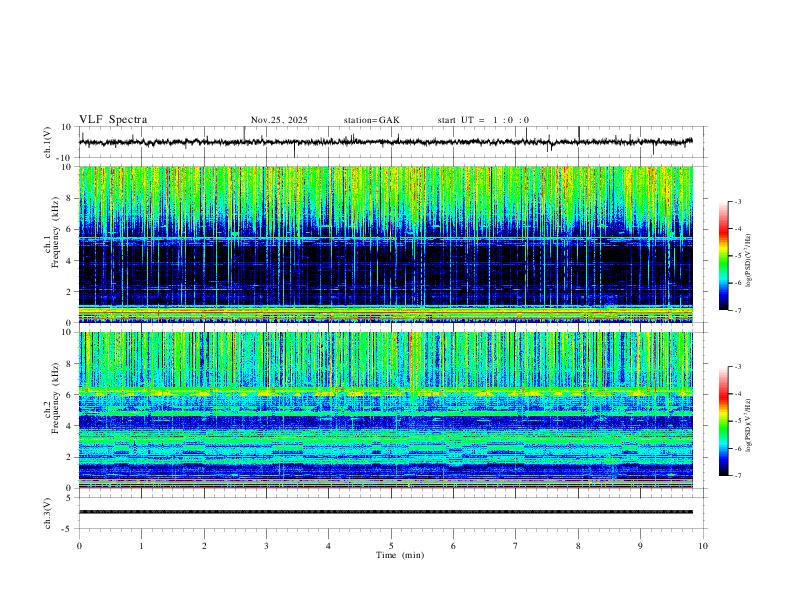The image size is (792, 612).
Task: Click the ch.1 black waveform trace
Action: click(385, 142)
